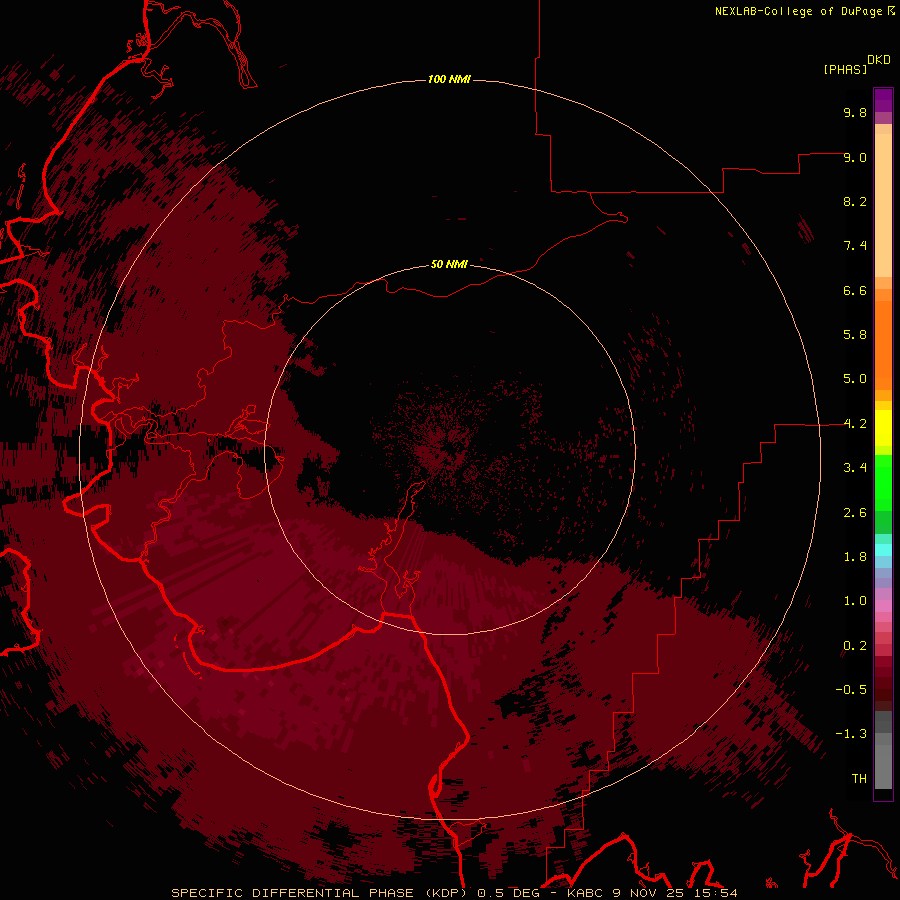Pick the bright green color bar segment

coord(883,482)
